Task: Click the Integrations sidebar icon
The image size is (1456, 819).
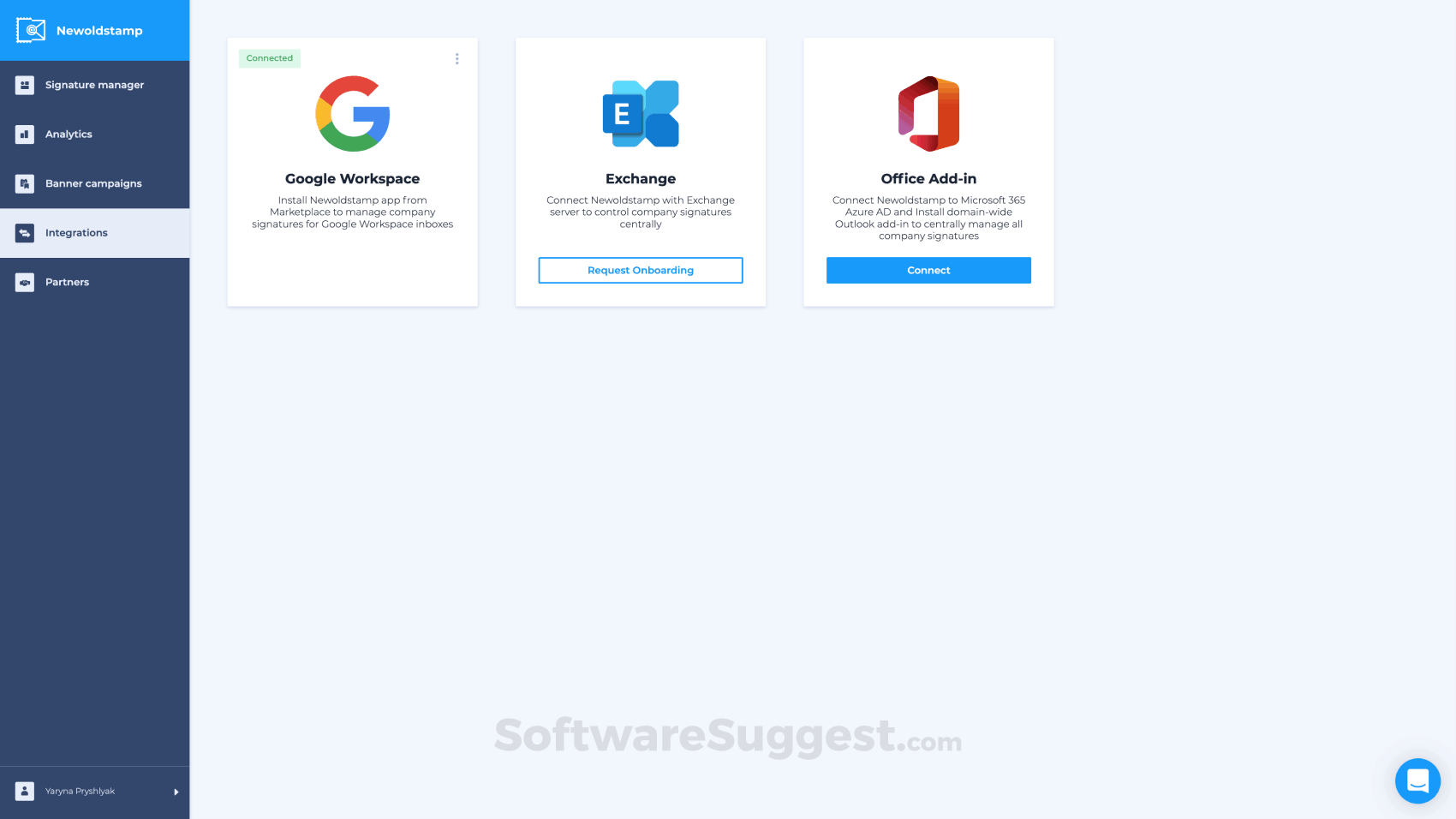Action: [x=25, y=233]
